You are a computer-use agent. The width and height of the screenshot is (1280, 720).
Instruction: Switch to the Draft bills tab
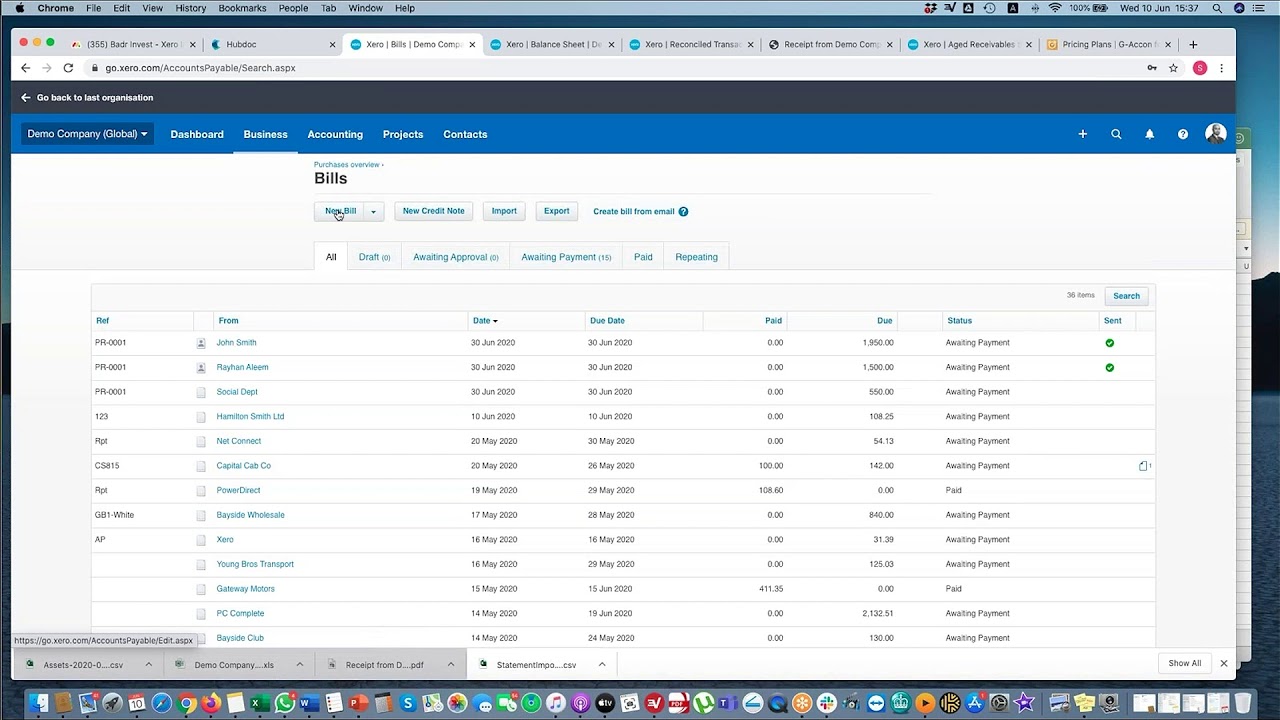[374, 257]
